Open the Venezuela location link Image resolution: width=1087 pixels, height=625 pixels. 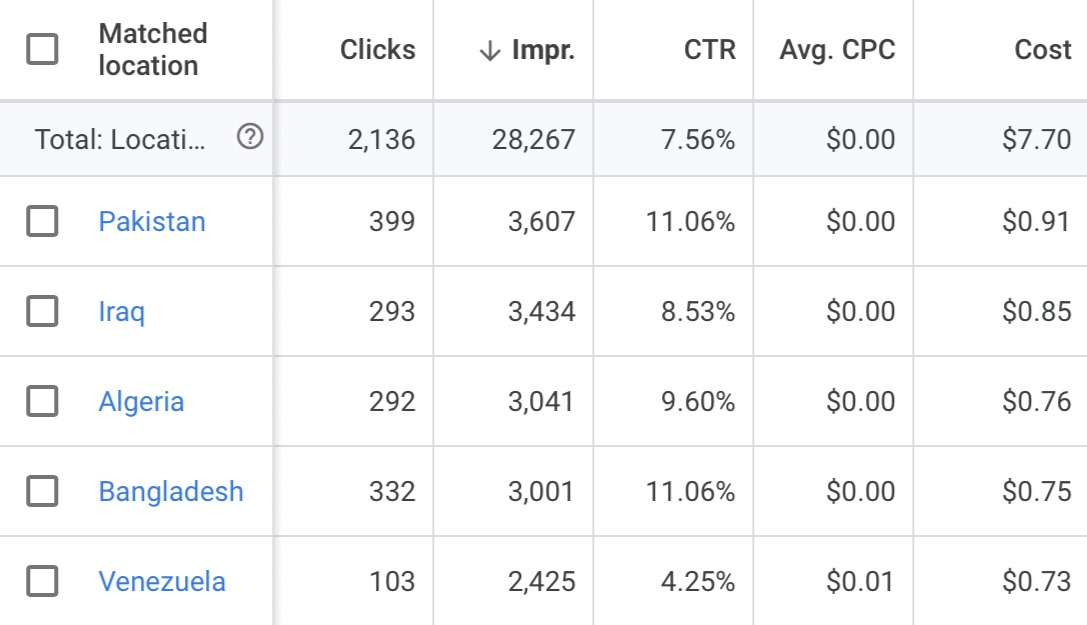tap(162, 581)
